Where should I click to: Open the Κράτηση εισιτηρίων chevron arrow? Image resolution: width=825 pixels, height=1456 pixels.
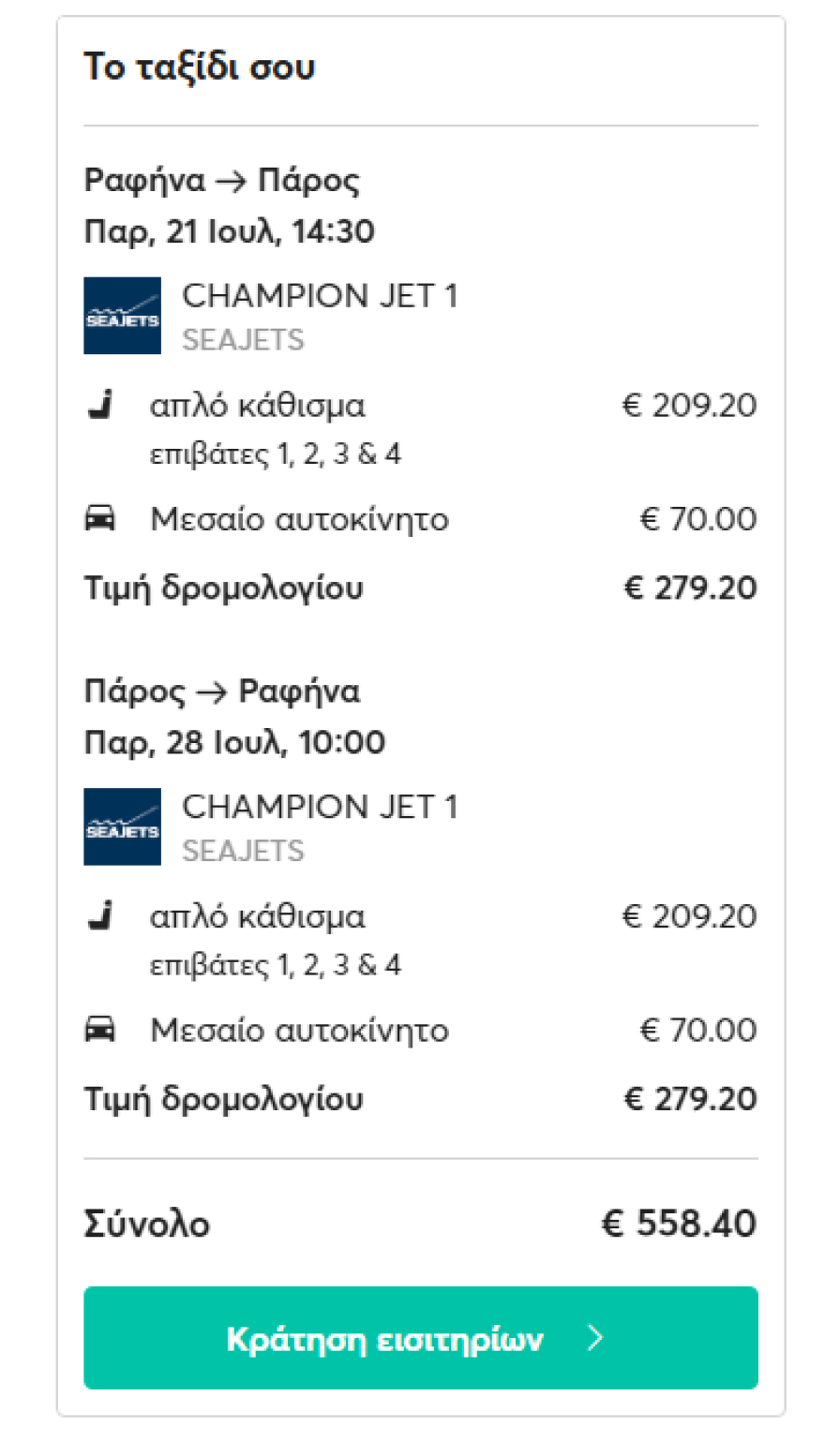click(x=596, y=1339)
